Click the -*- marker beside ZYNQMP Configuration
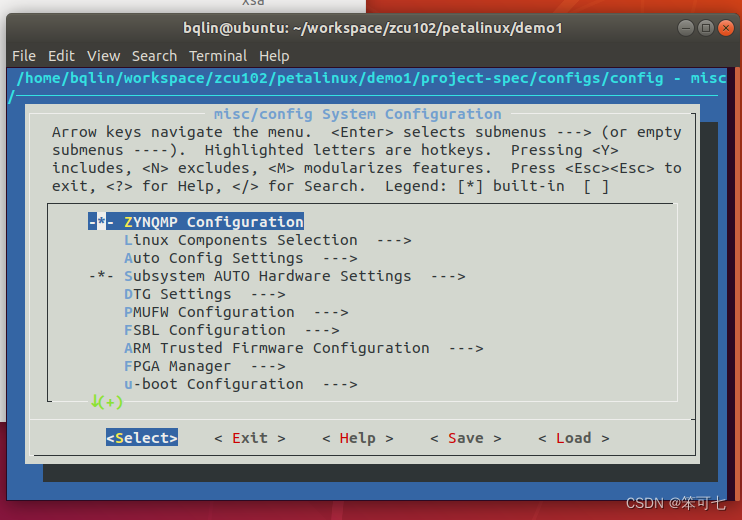 tap(101, 221)
